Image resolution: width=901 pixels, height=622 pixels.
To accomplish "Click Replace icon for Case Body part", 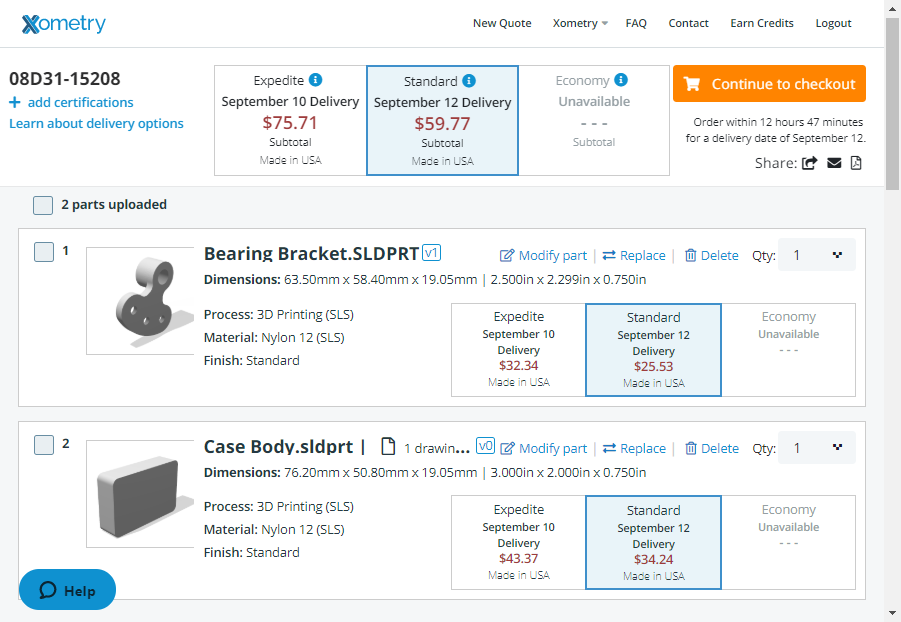I will click(x=609, y=448).
